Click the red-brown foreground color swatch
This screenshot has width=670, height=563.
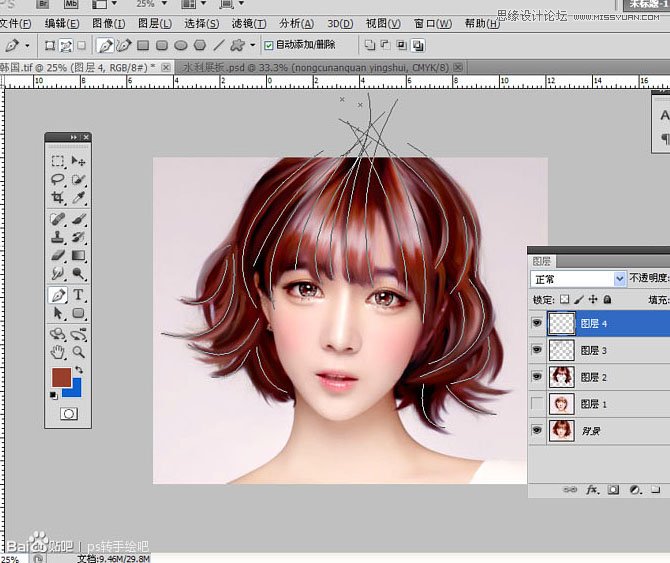pos(61,378)
